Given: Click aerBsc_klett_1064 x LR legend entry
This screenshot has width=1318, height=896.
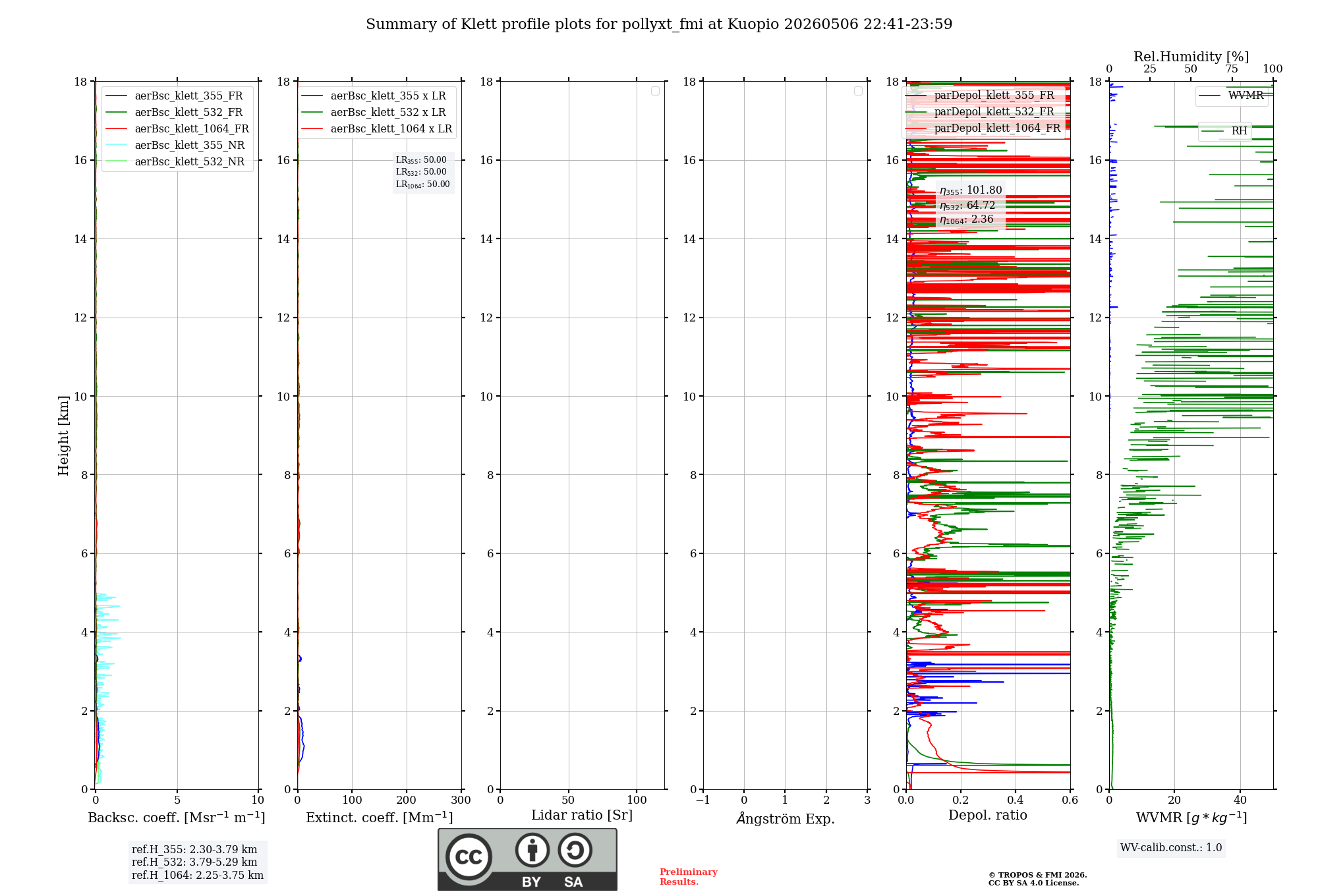Looking at the screenshot, I should click(x=377, y=128).
